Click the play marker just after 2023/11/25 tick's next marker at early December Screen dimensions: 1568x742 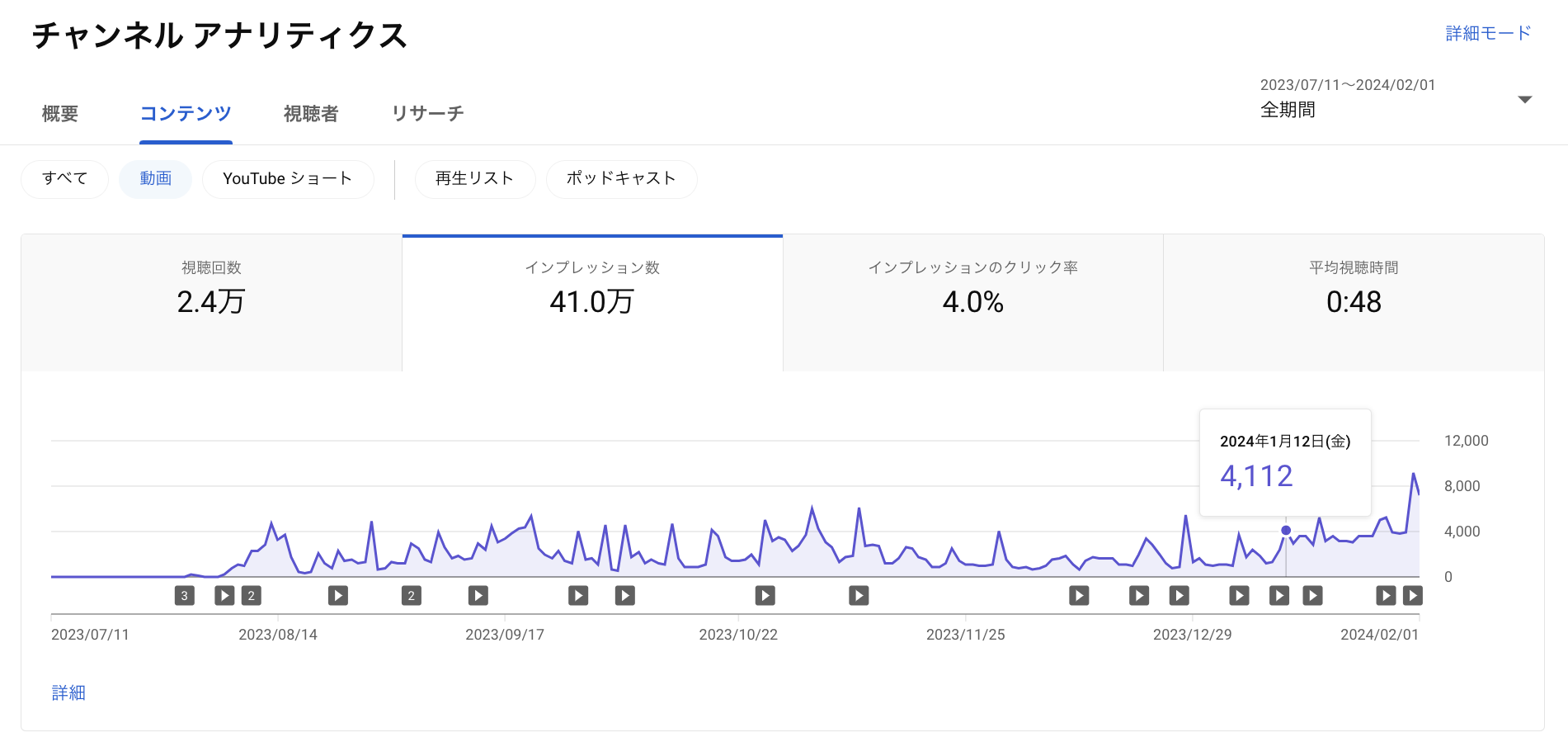click(x=1079, y=595)
